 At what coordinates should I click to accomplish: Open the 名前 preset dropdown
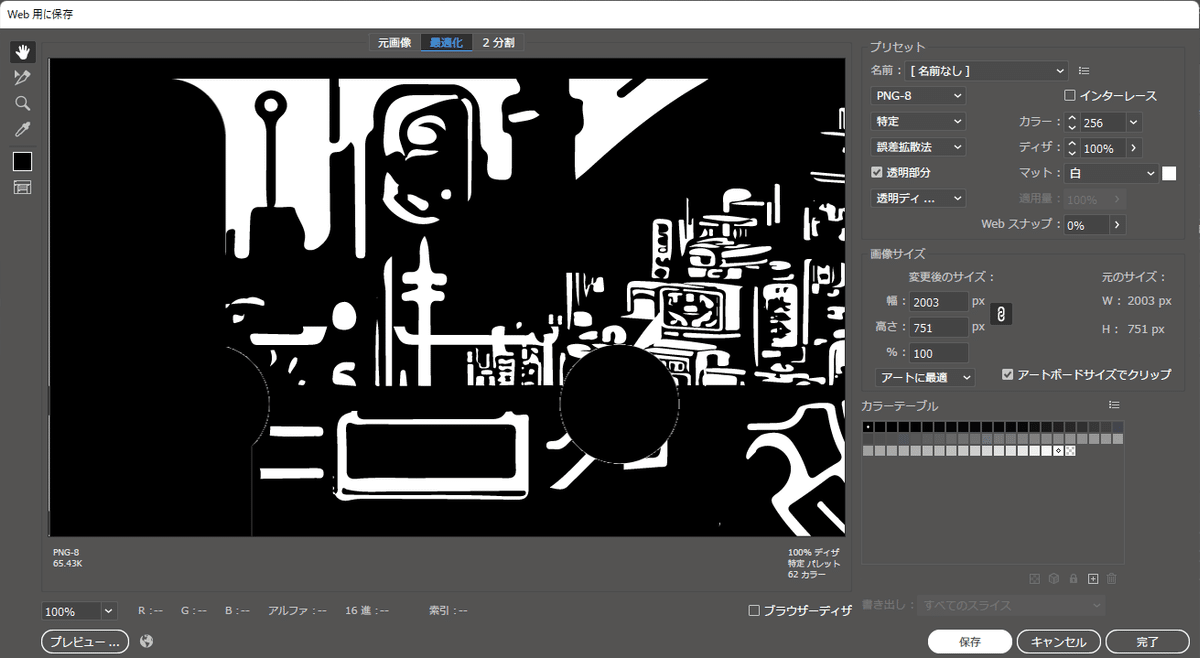coord(988,71)
